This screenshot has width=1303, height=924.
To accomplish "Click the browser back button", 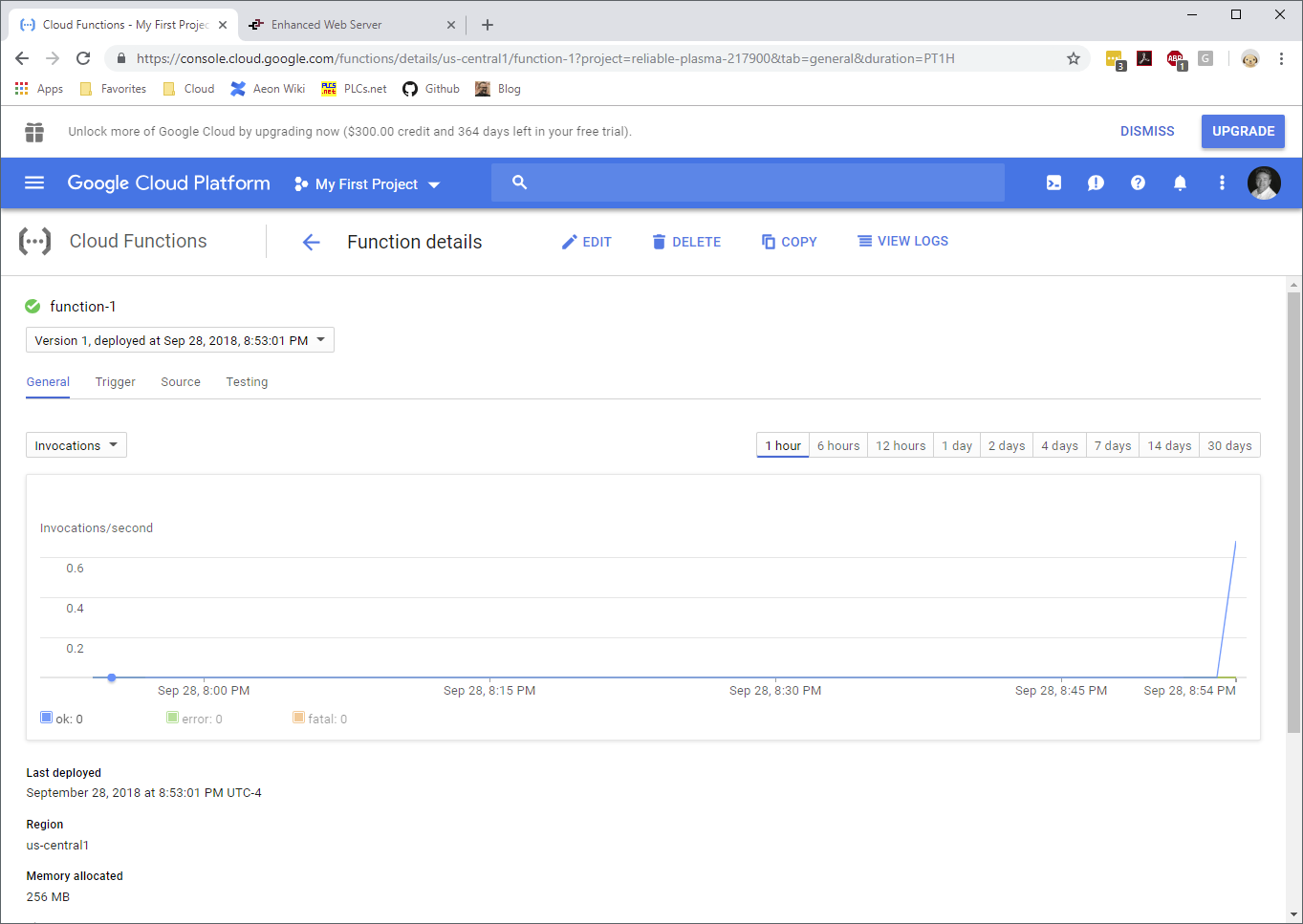I will point(22,58).
